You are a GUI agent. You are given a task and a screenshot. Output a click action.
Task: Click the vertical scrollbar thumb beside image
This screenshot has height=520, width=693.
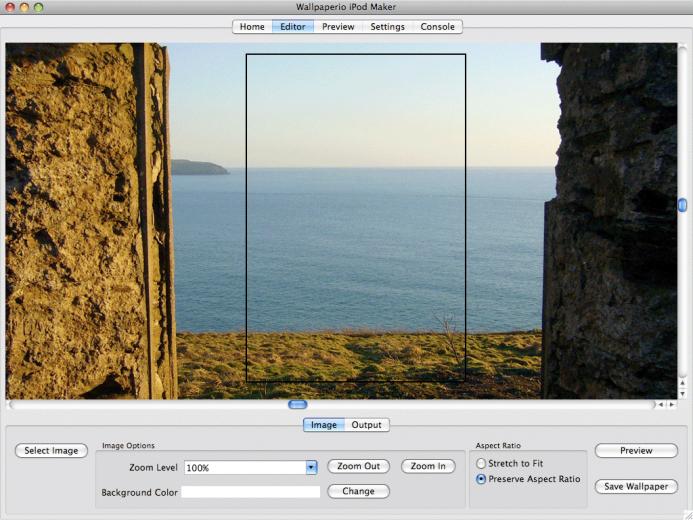(682, 205)
